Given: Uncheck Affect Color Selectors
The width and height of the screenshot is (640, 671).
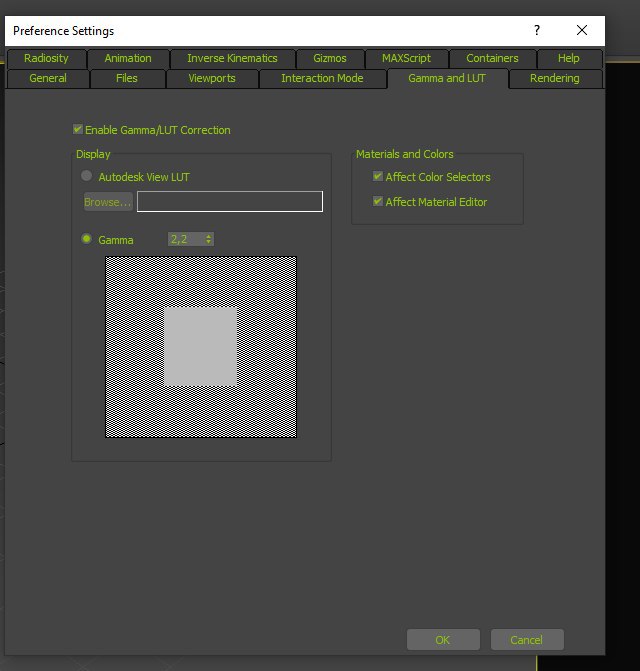Looking at the screenshot, I should click(378, 176).
